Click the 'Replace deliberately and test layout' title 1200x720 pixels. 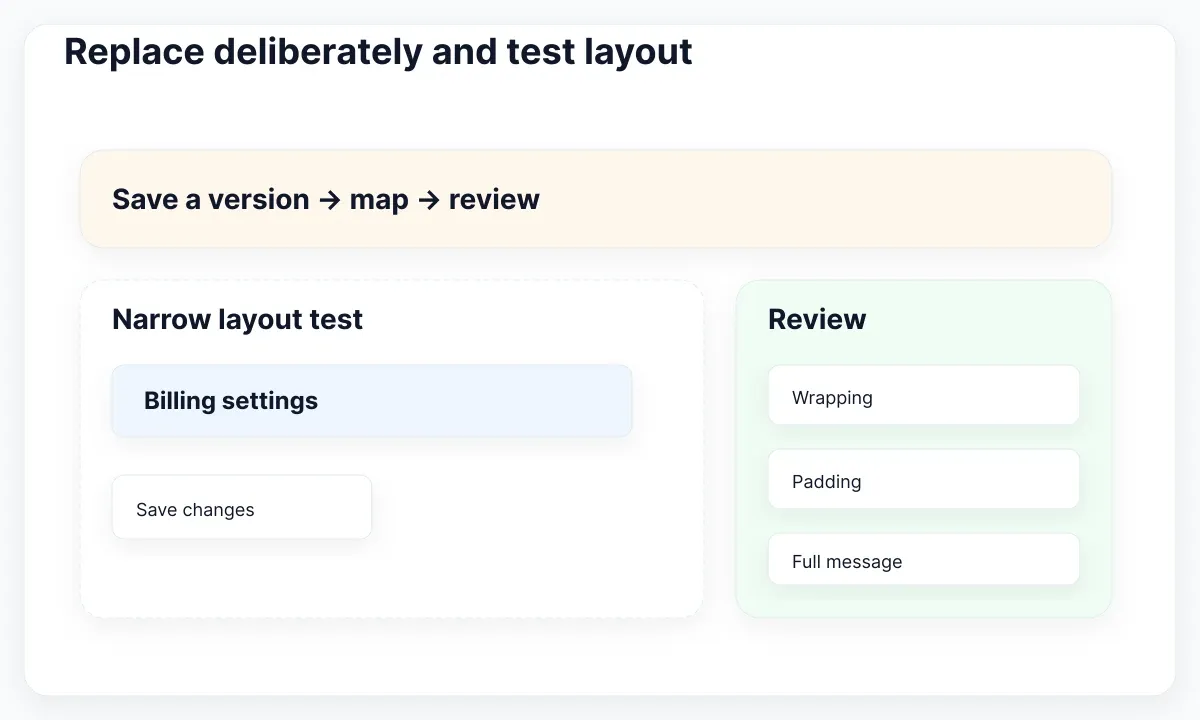pos(378,51)
